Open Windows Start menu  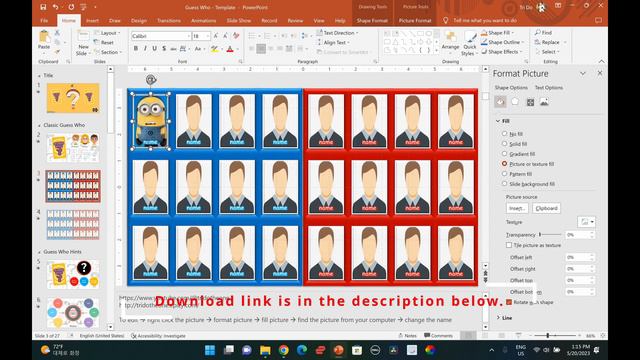(x=210, y=350)
